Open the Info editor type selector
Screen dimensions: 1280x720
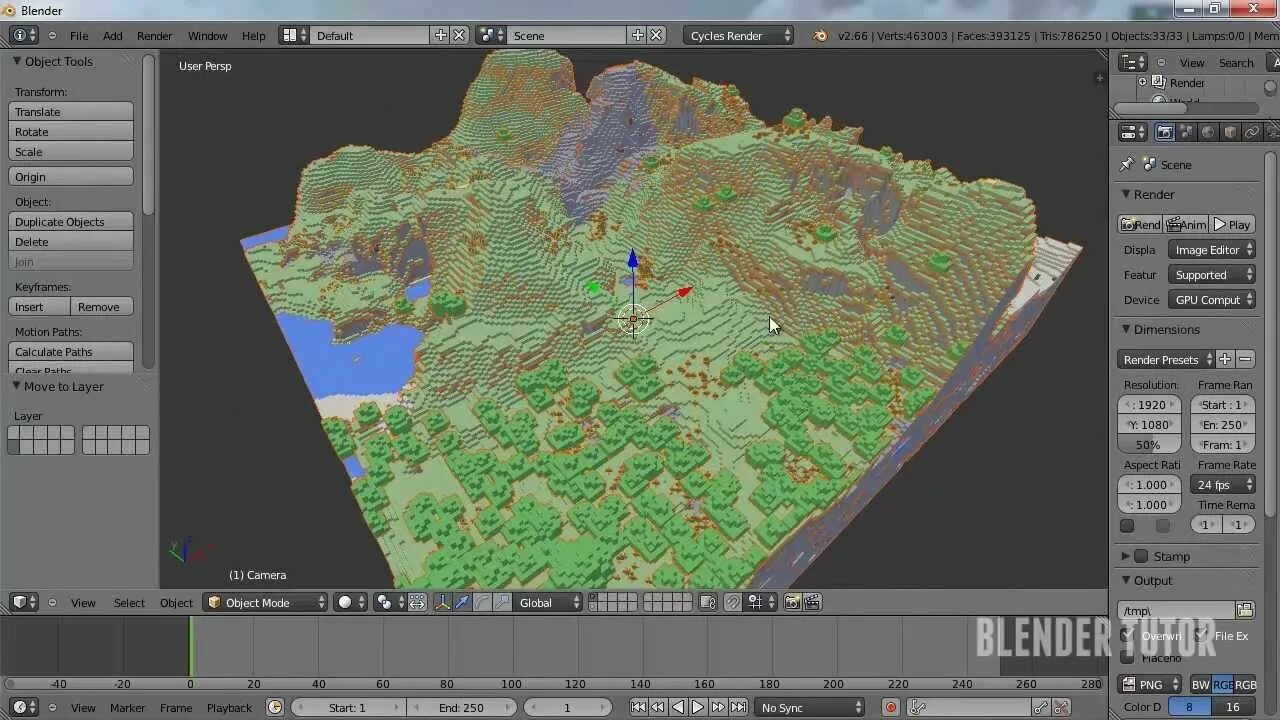tap(23, 35)
